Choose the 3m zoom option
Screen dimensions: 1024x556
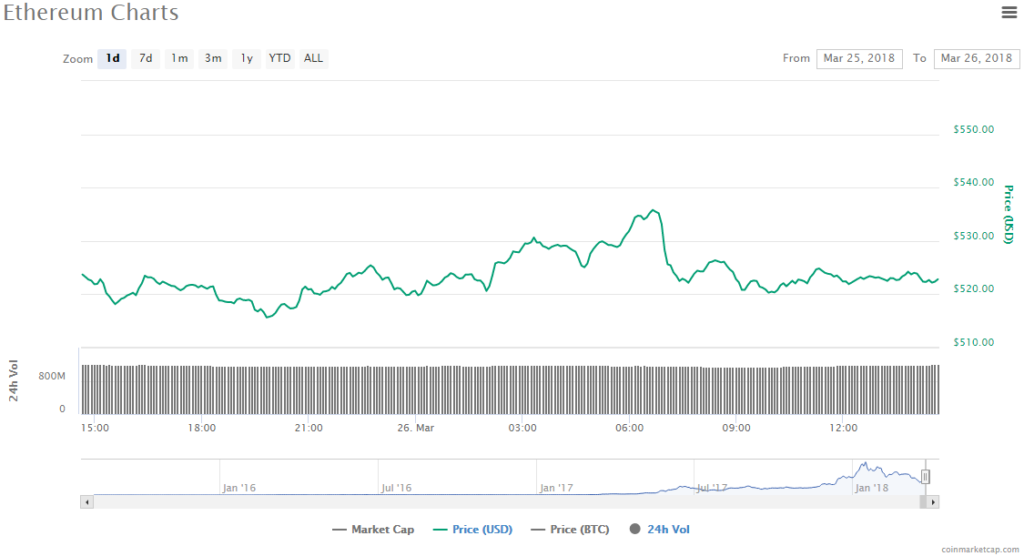tap(213, 58)
